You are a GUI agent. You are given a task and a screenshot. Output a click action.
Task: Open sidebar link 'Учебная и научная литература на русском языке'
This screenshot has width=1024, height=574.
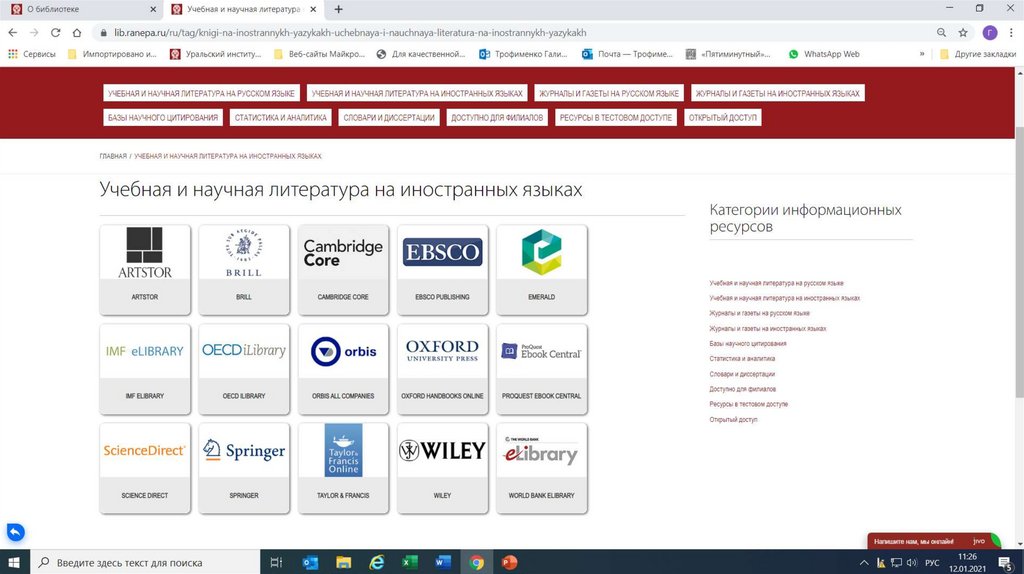tap(776, 283)
